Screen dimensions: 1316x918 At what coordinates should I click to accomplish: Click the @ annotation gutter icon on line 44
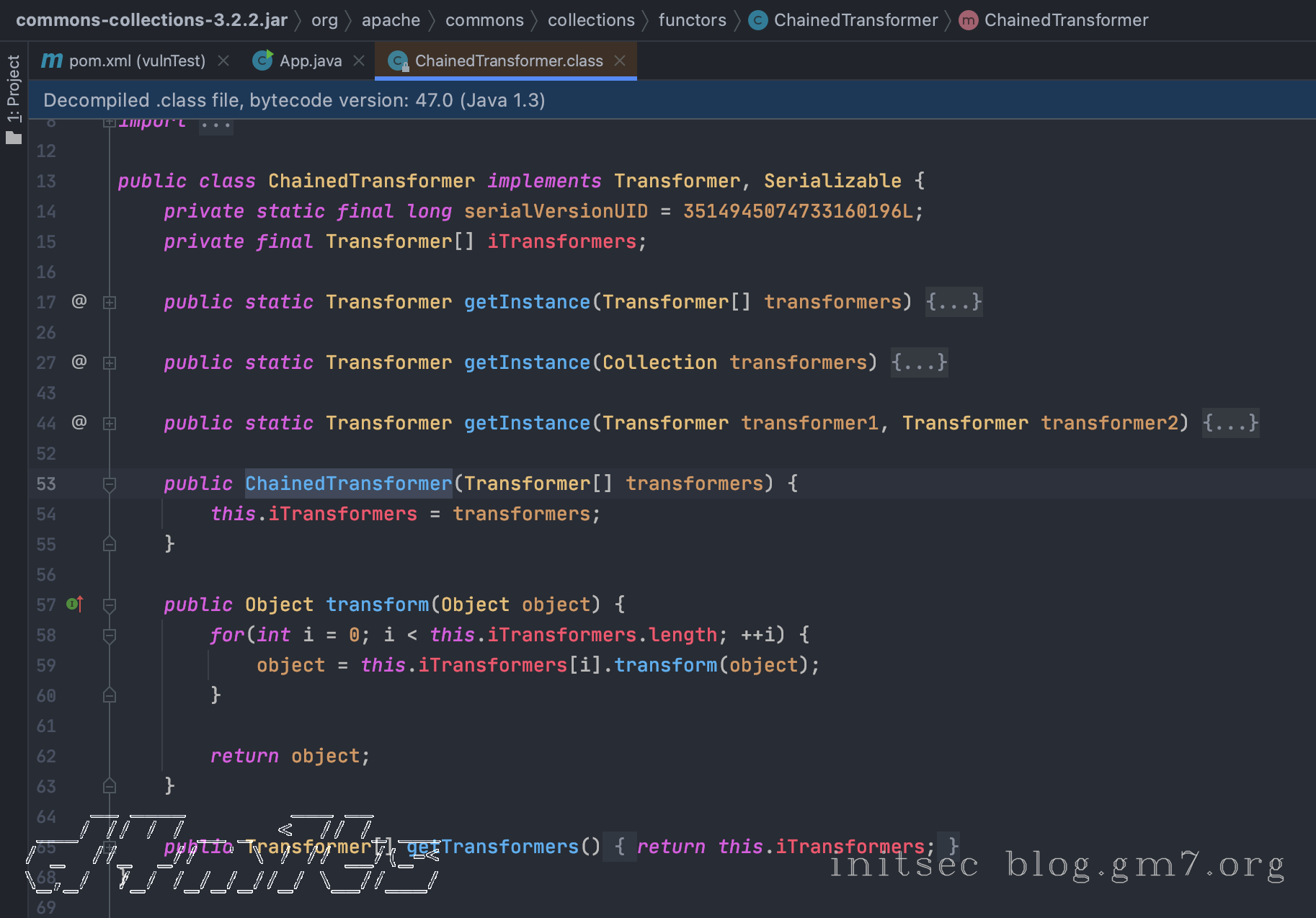click(x=79, y=422)
